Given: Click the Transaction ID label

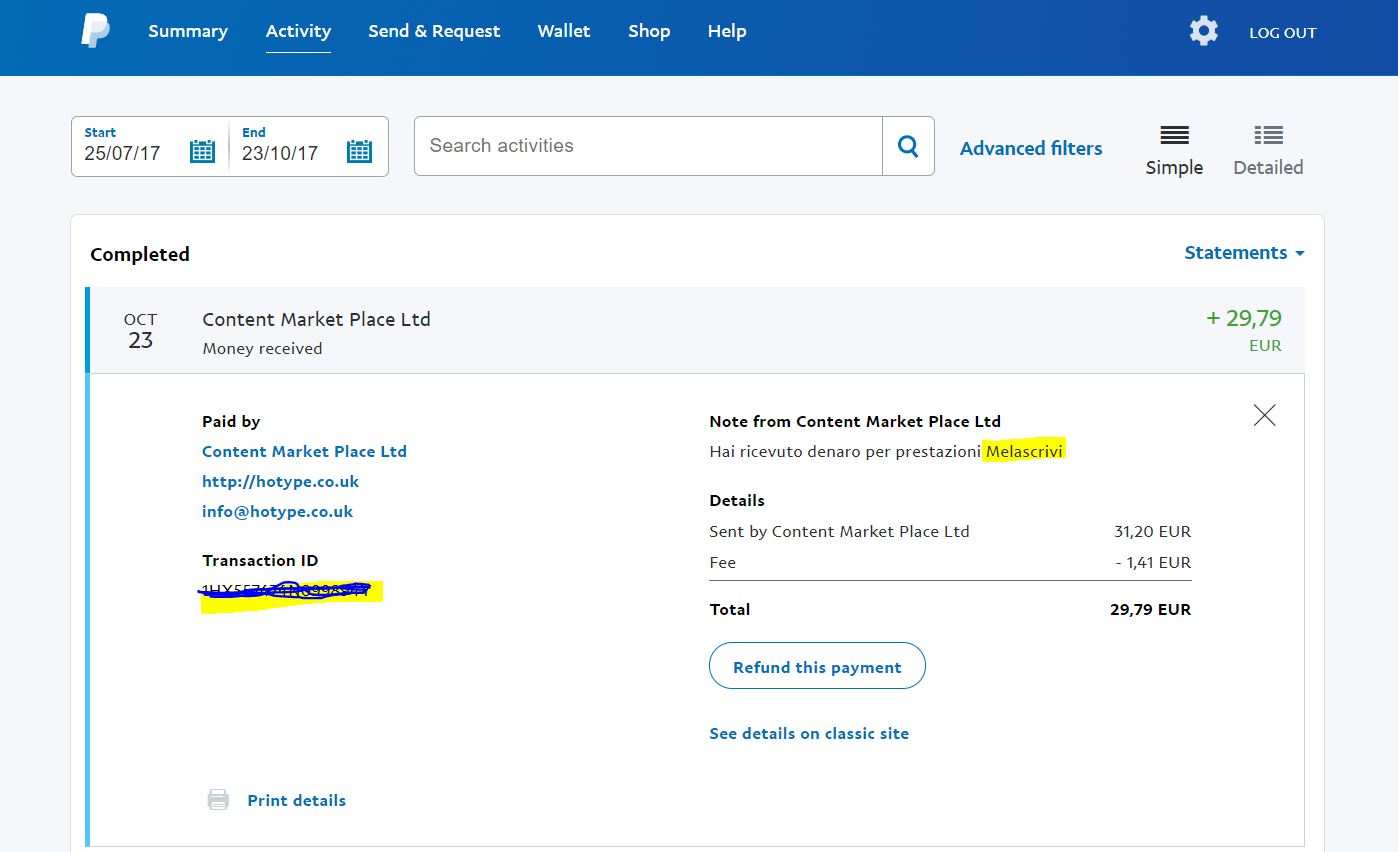Looking at the screenshot, I should tap(260, 560).
